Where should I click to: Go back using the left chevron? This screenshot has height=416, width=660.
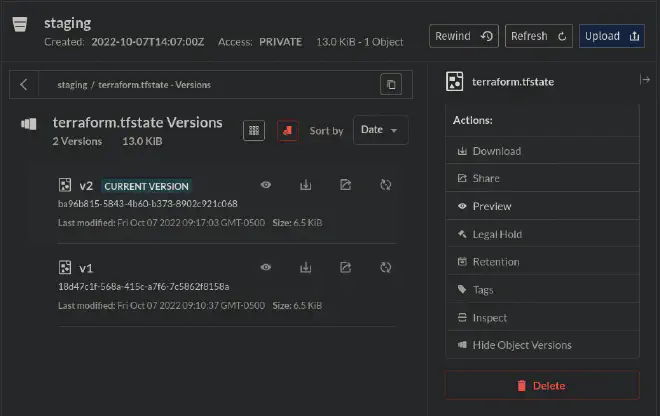24,85
